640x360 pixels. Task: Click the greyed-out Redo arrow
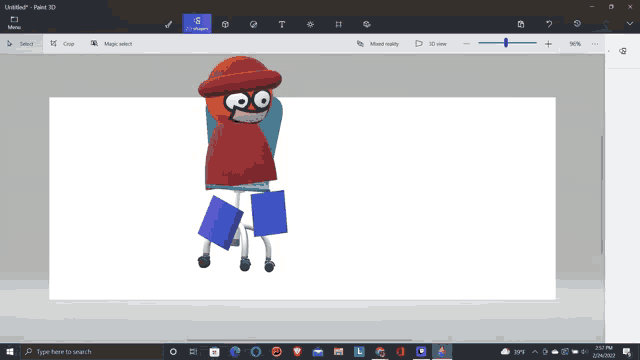(606, 24)
